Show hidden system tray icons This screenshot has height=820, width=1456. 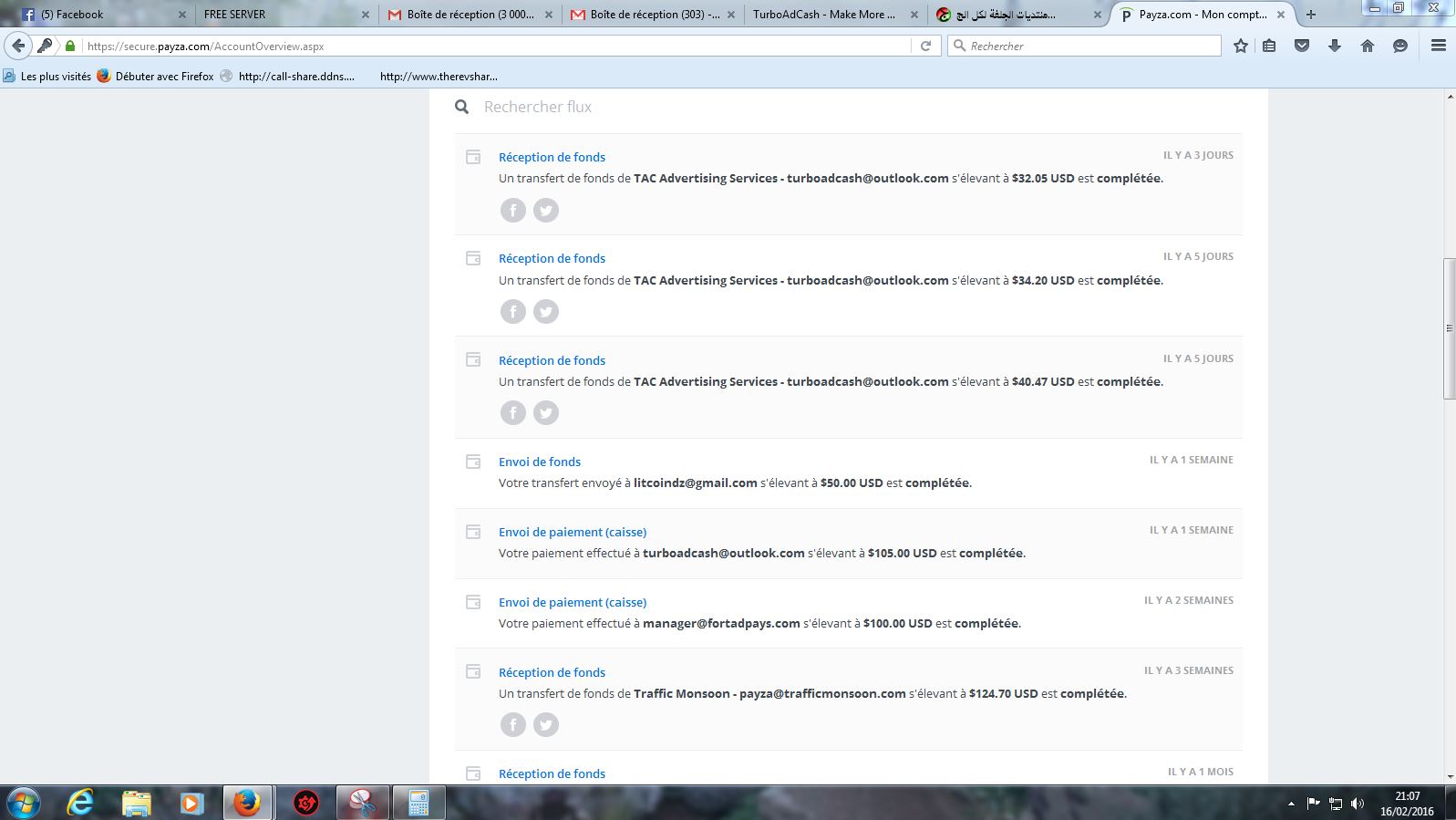pos(1291,804)
